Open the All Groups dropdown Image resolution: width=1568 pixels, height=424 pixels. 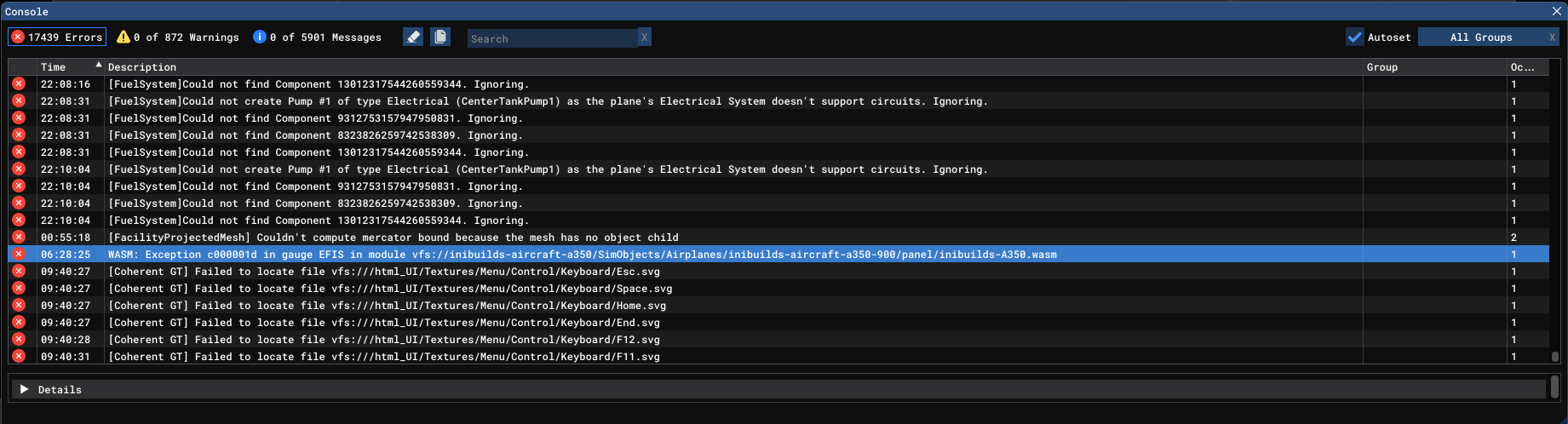click(1481, 37)
